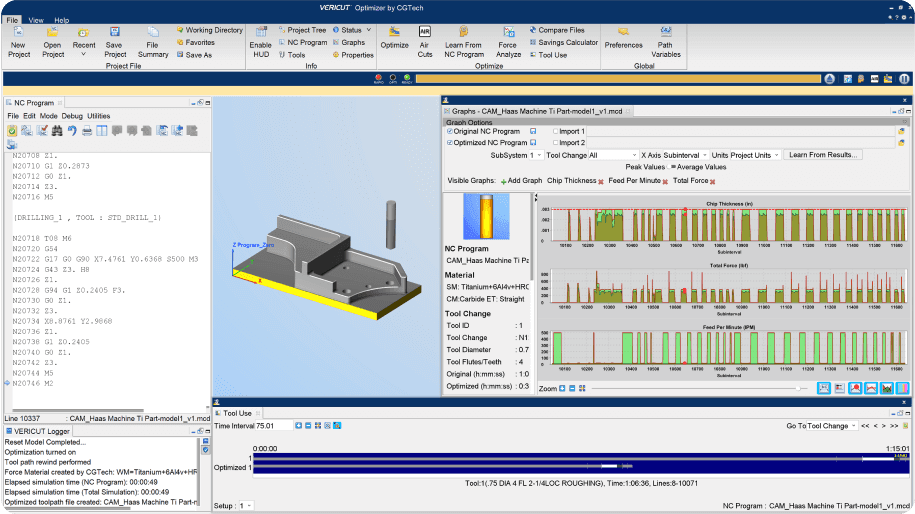The image size is (915, 514).
Task: Click the binoculars find icon in NC Program
Action: (57, 130)
